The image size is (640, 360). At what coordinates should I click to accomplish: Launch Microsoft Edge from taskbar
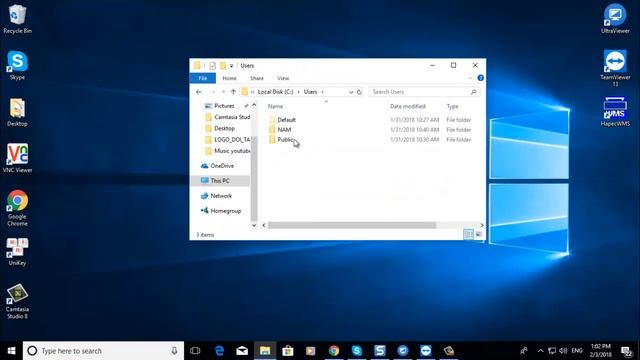[x=219, y=351]
